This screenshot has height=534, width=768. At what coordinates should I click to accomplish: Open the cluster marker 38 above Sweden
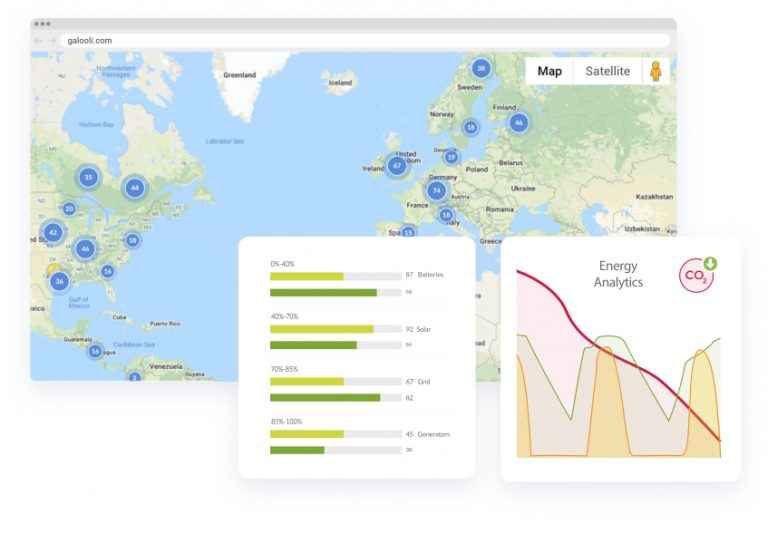(x=481, y=68)
